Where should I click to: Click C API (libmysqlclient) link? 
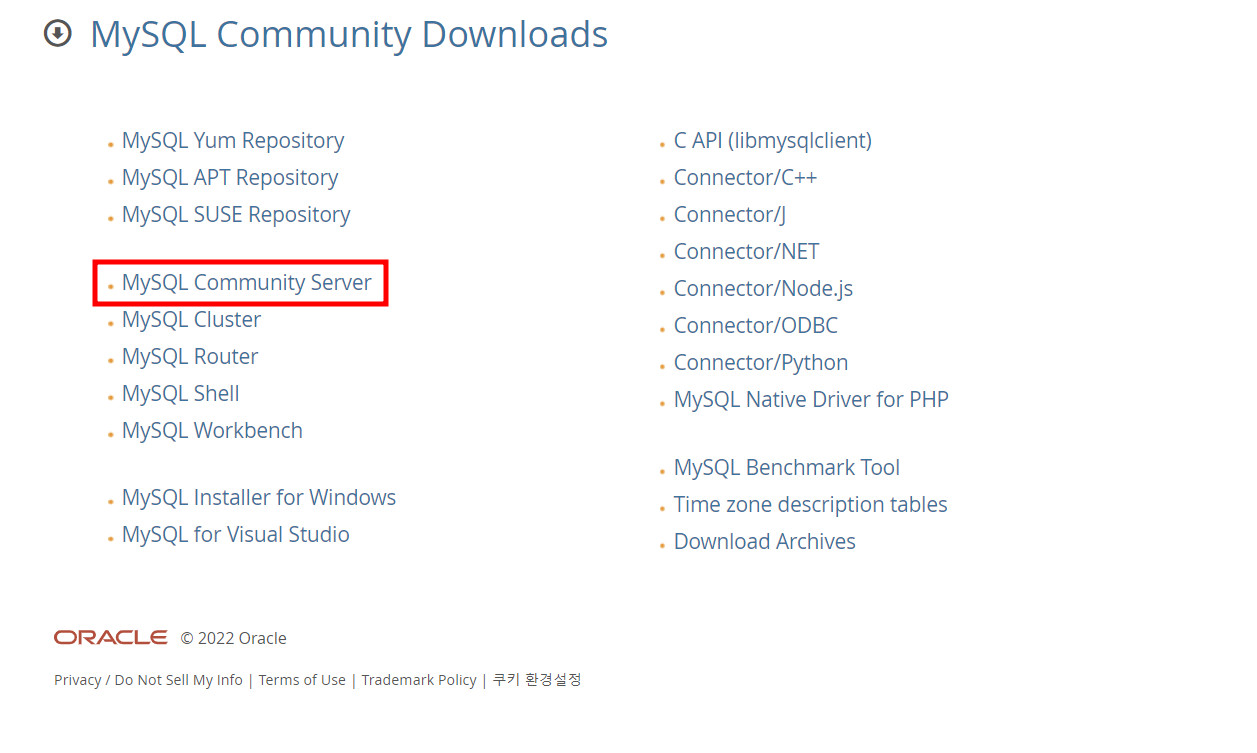tap(773, 141)
